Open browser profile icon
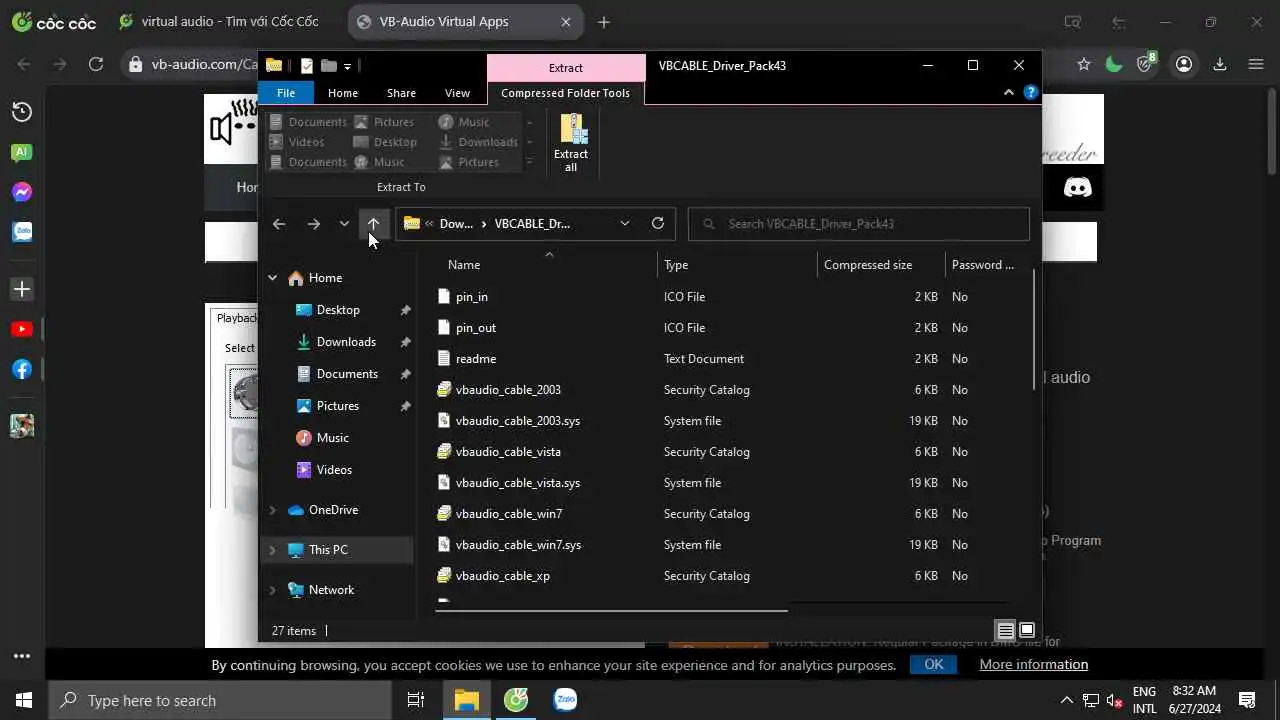 point(1184,64)
